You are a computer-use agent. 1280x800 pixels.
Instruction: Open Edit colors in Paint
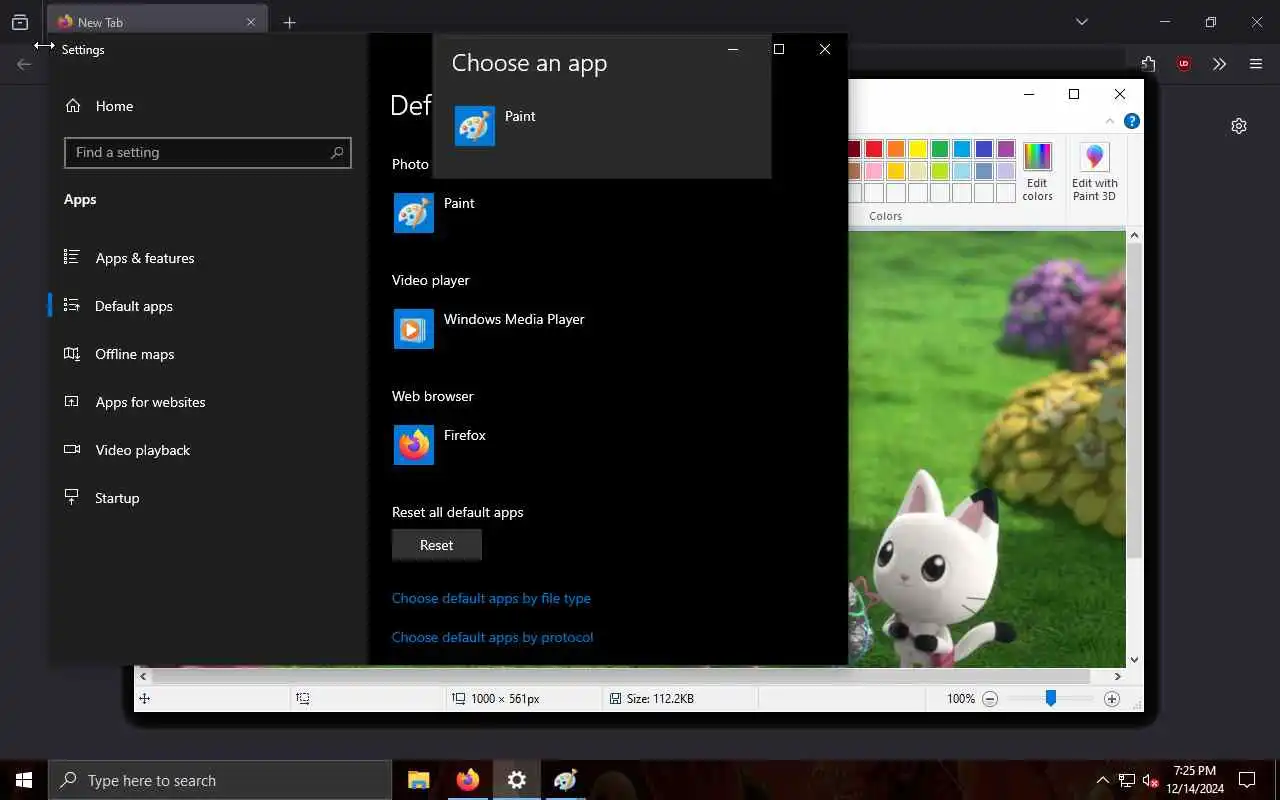(1037, 171)
